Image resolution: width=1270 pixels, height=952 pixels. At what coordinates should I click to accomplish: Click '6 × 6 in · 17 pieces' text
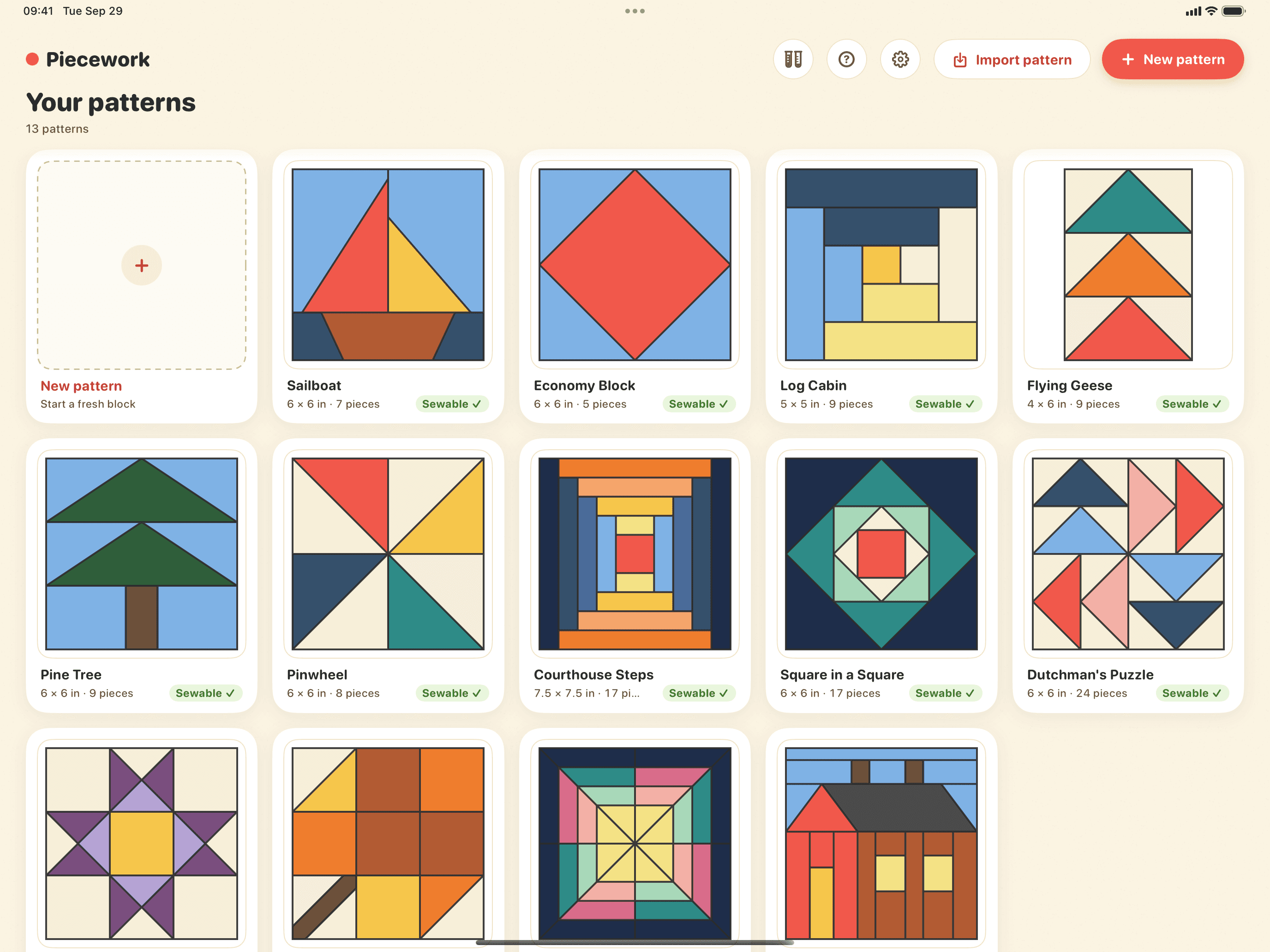click(x=830, y=693)
